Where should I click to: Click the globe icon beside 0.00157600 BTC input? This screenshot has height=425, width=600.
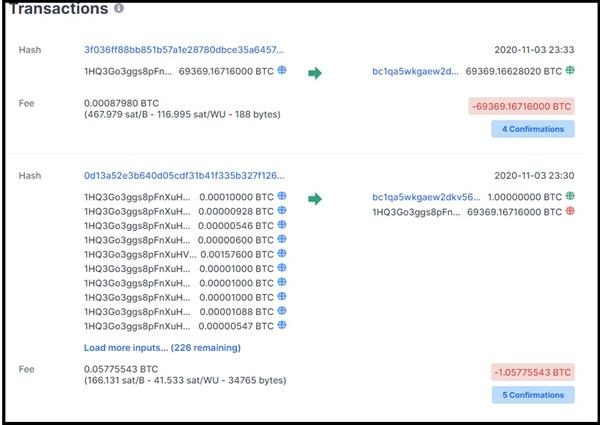coord(282,253)
